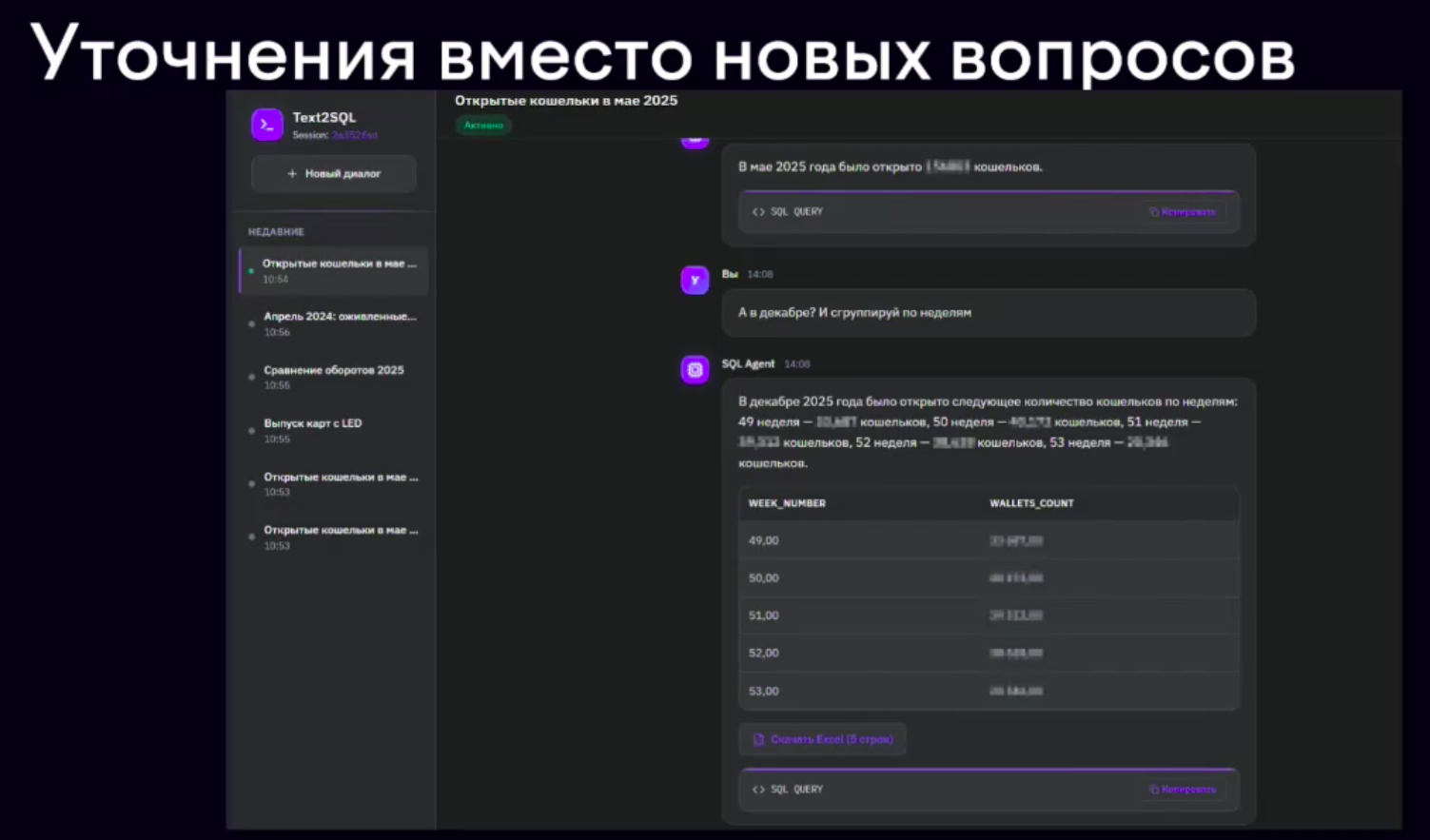This screenshot has height=840, width=1430.
Task: Copy the SQL of the May 2025 answer
Action: tap(1183, 212)
